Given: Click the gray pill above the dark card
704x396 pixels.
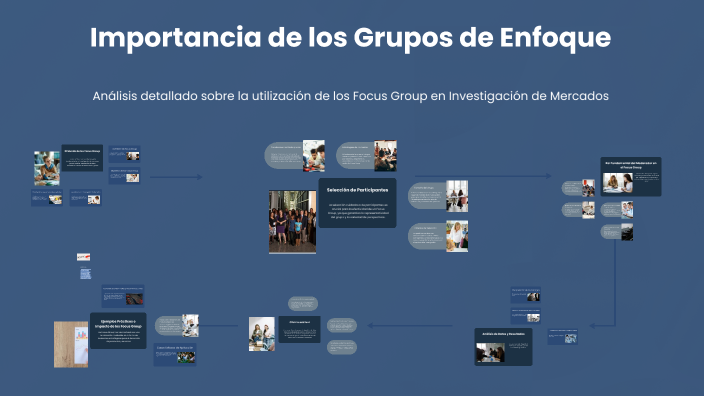Looking at the screenshot, I should (303, 304).
